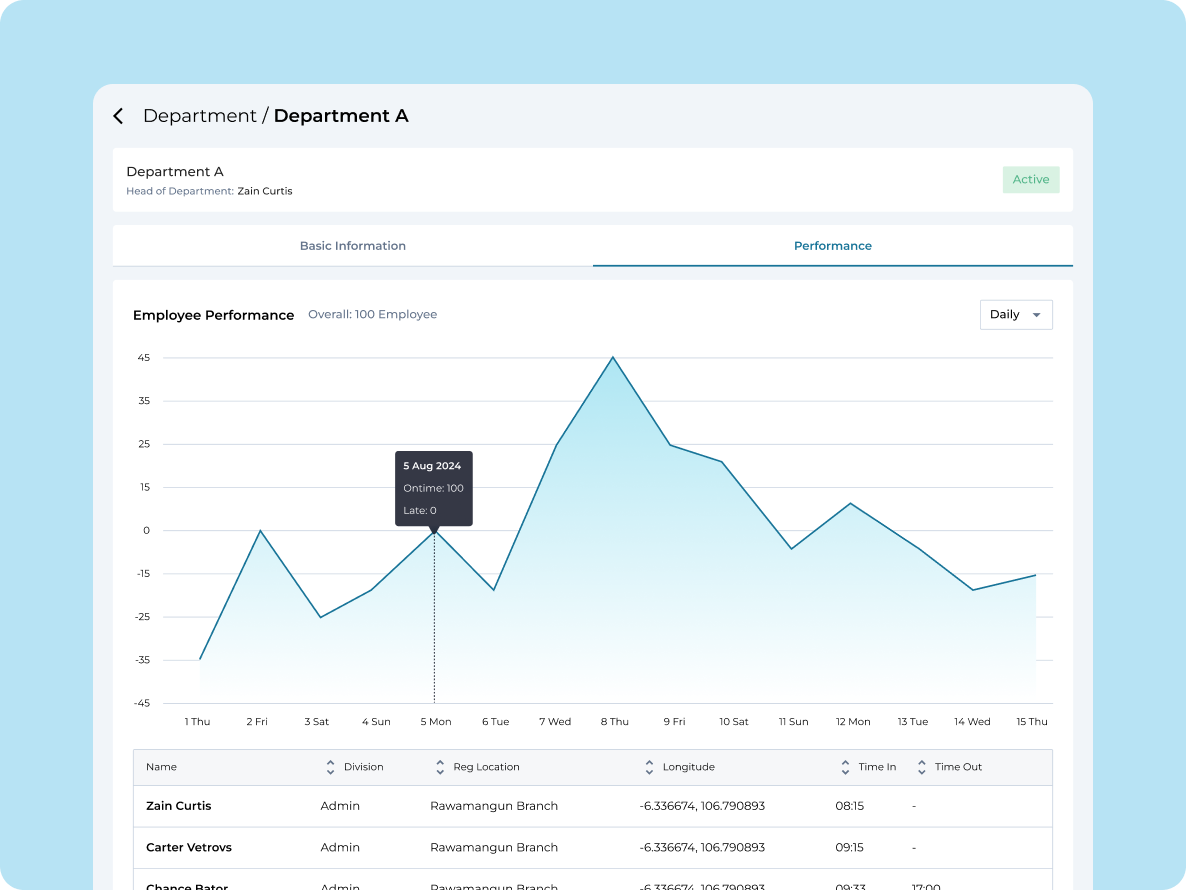Click the 1 Thu x-axis label

click(x=197, y=721)
